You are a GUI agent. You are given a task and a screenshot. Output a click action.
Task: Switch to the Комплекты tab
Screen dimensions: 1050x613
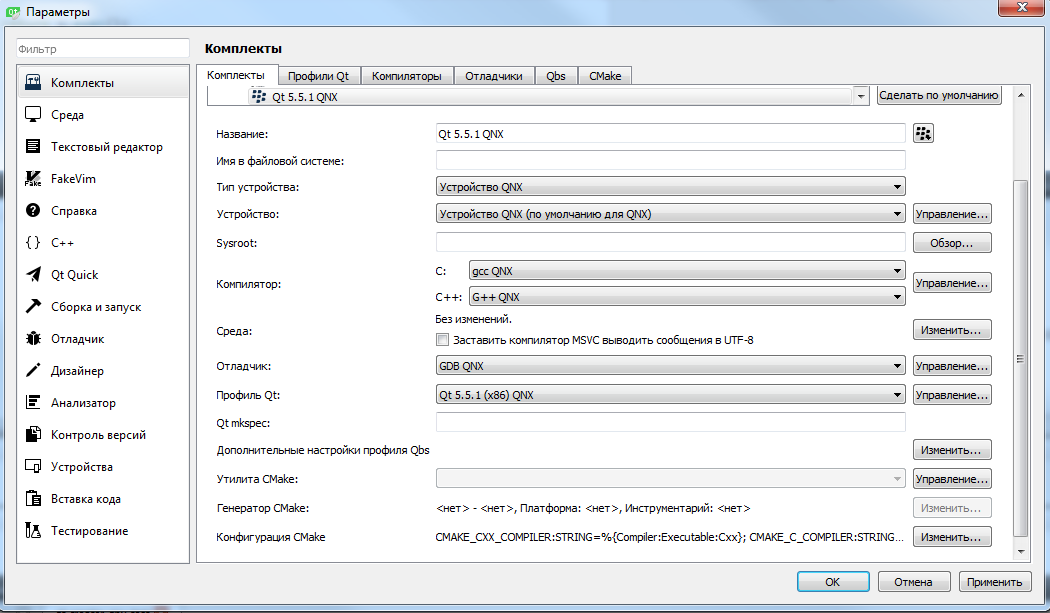pos(236,75)
